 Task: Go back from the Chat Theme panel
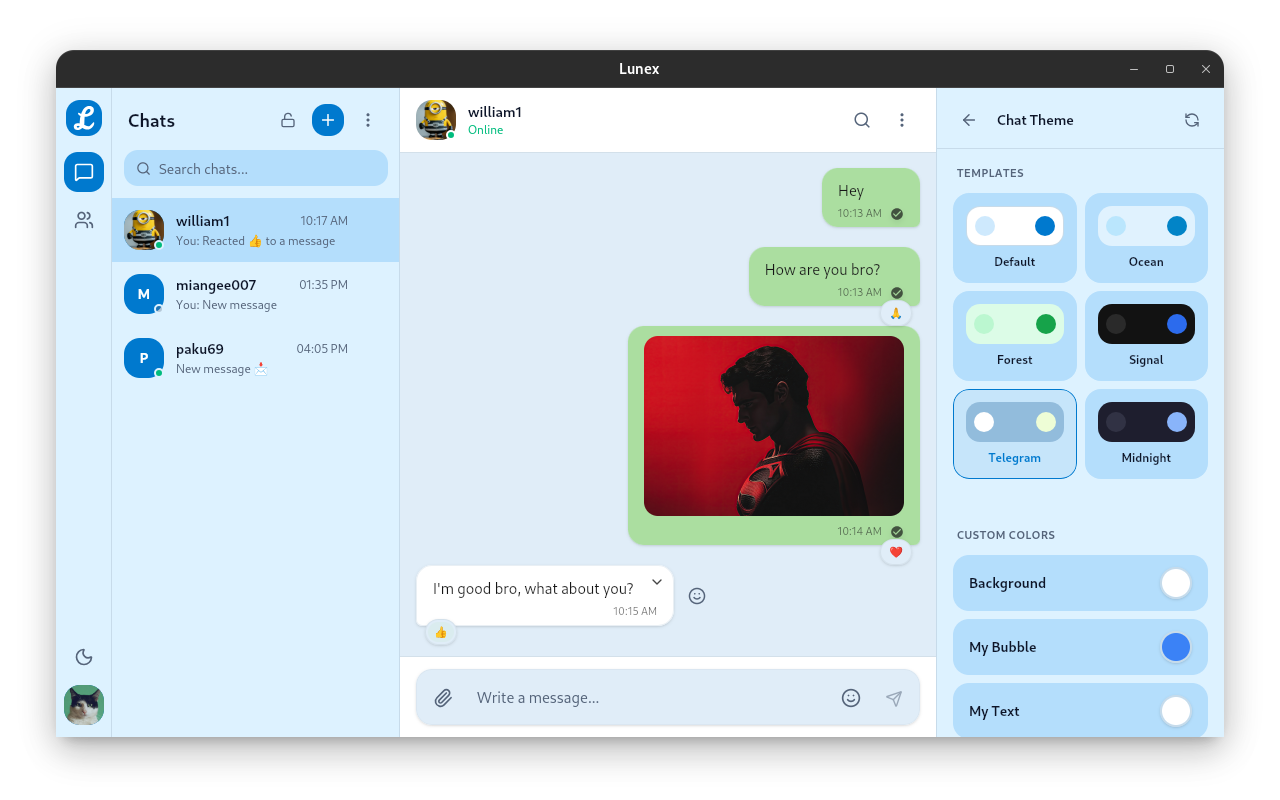point(968,119)
